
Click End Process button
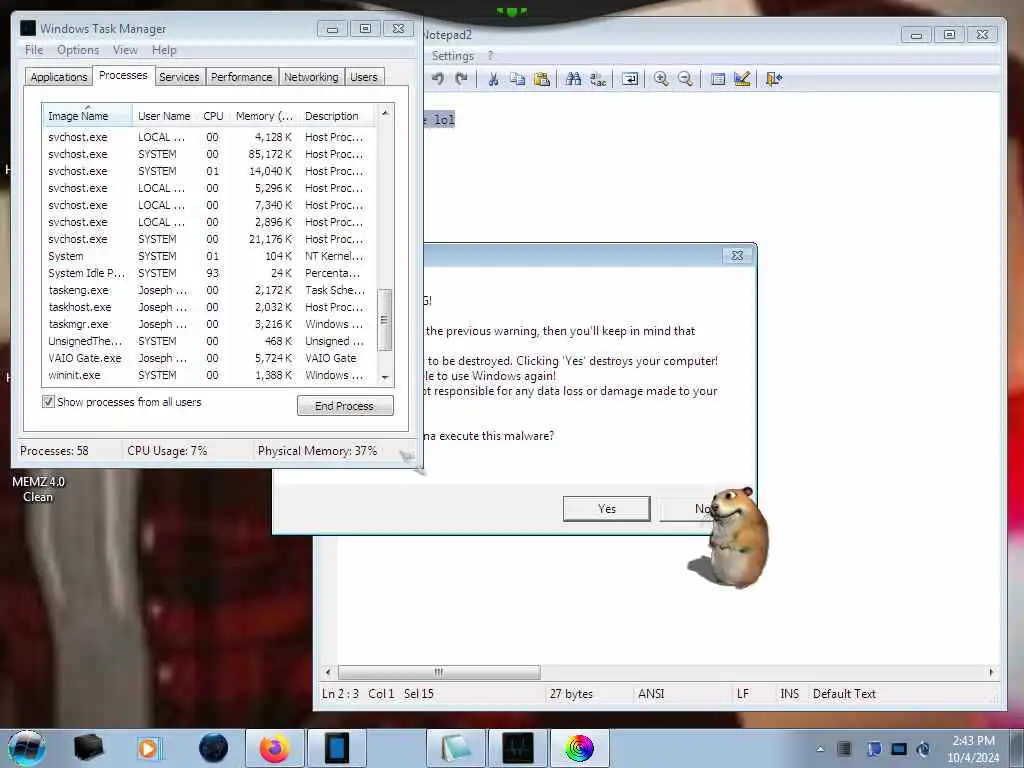click(x=345, y=406)
